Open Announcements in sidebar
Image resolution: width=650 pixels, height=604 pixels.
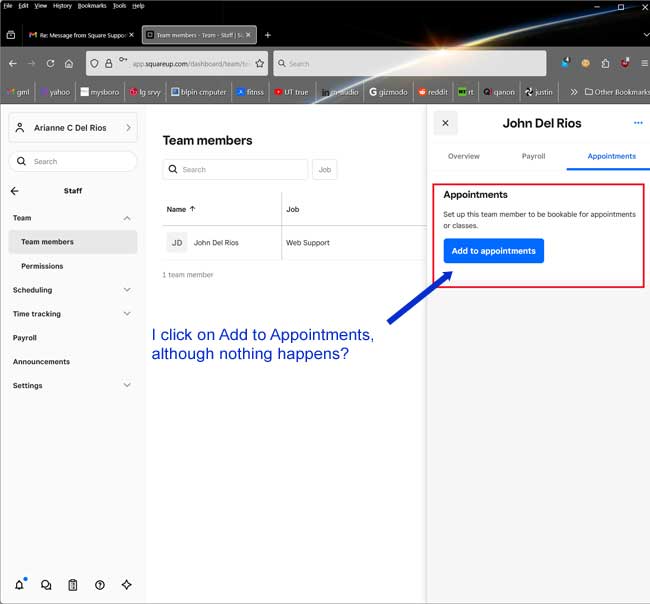pos(41,361)
